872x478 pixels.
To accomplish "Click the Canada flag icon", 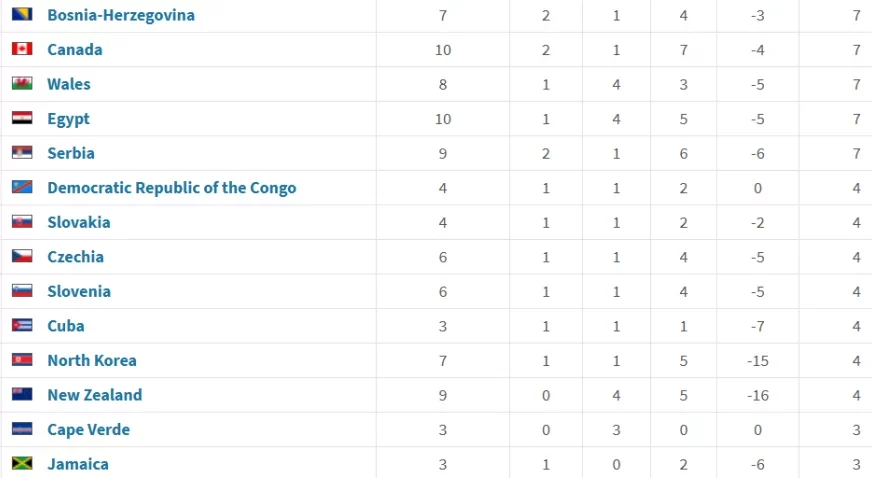I will pos(22,49).
